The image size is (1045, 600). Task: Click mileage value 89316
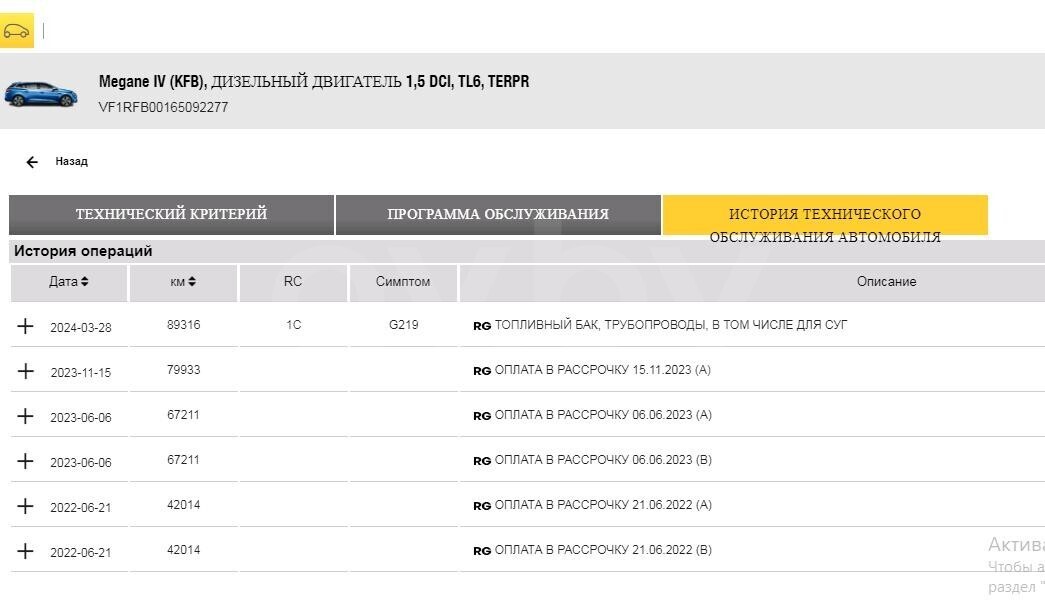click(x=183, y=325)
